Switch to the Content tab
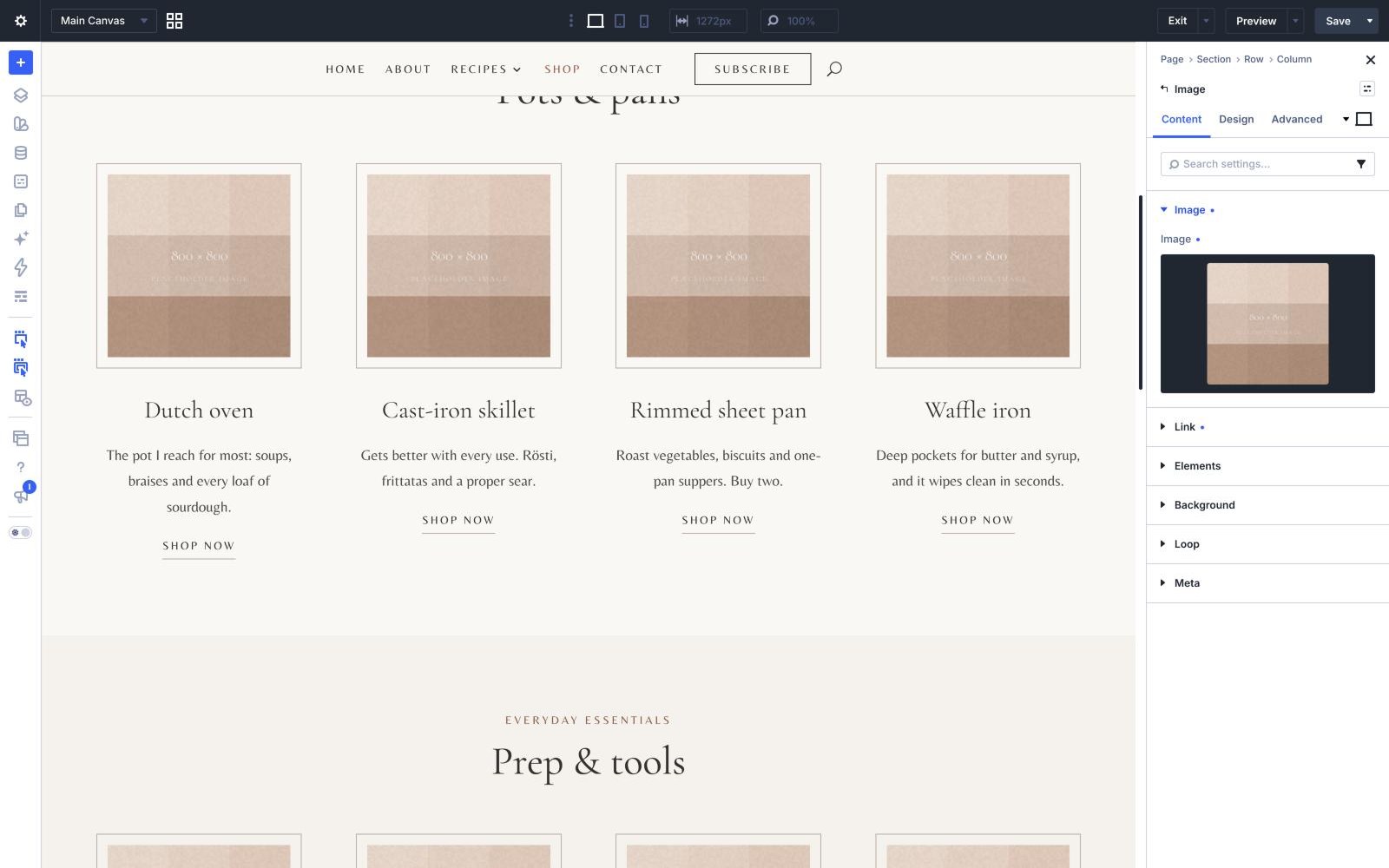The width and height of the screenshot is (1389, 868). click(x=1182, y=119)
